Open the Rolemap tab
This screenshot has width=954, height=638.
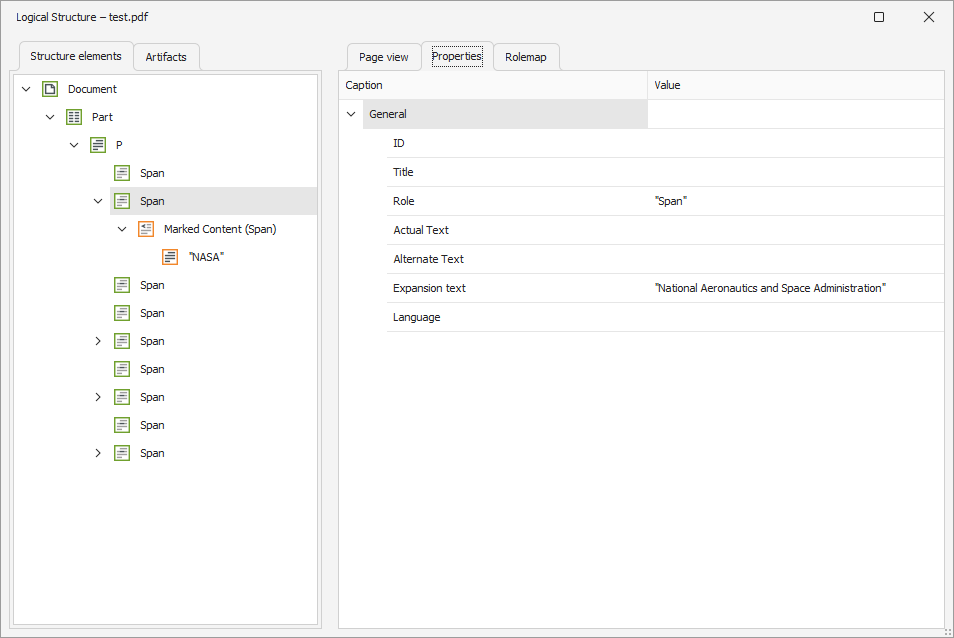click(x=525, y=57)
